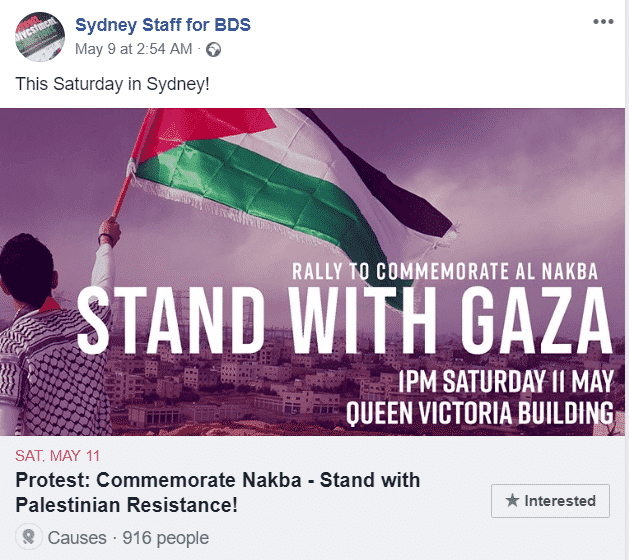View the 916 people attending count
Image resolution: width=629 pixels, height=560 pixels.
166,538
